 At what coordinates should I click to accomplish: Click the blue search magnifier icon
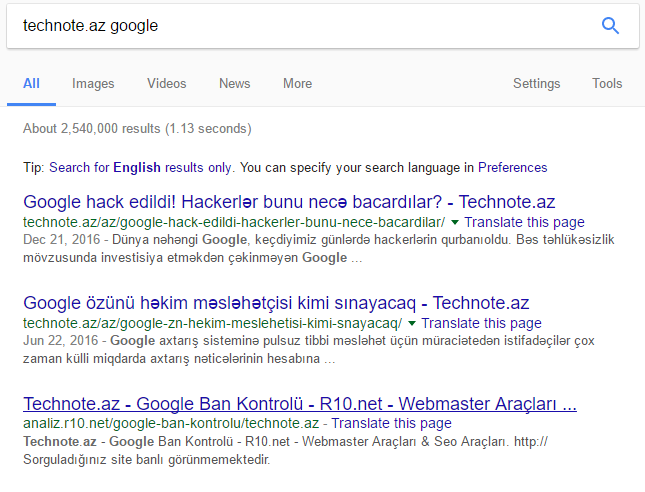610,26
